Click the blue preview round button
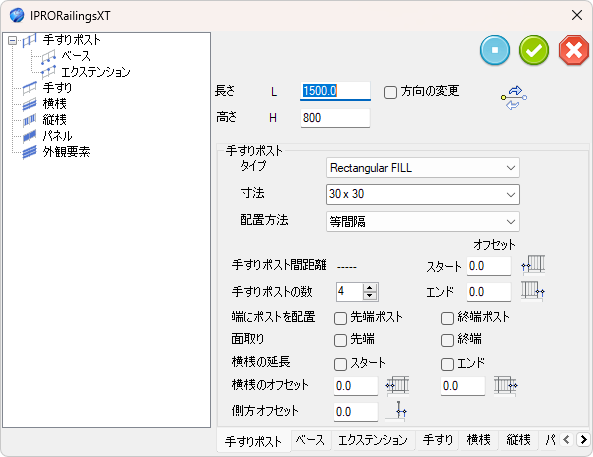This screenshot has height=457, width=593. (495, 50)
